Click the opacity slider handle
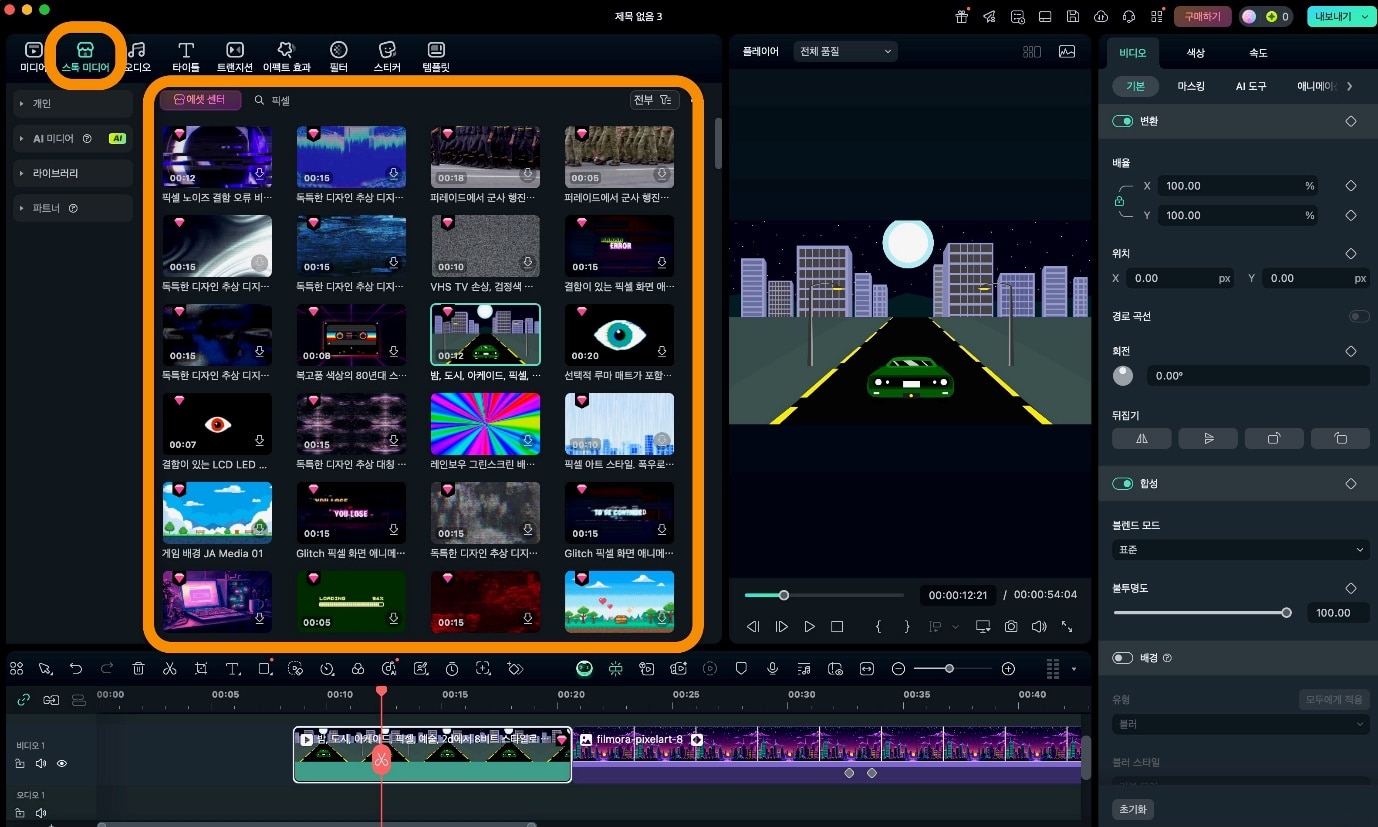The image size is (1378, 827). pos(1286,613)
